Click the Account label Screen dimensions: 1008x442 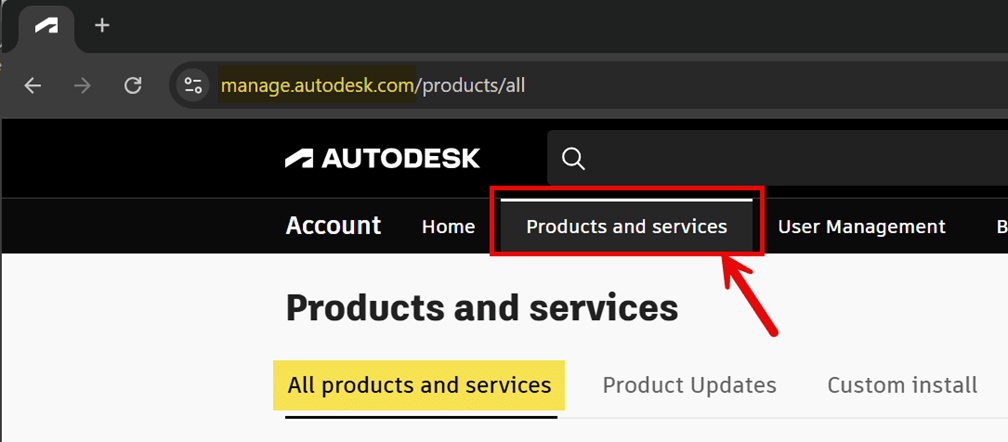(x=333, y=225)
